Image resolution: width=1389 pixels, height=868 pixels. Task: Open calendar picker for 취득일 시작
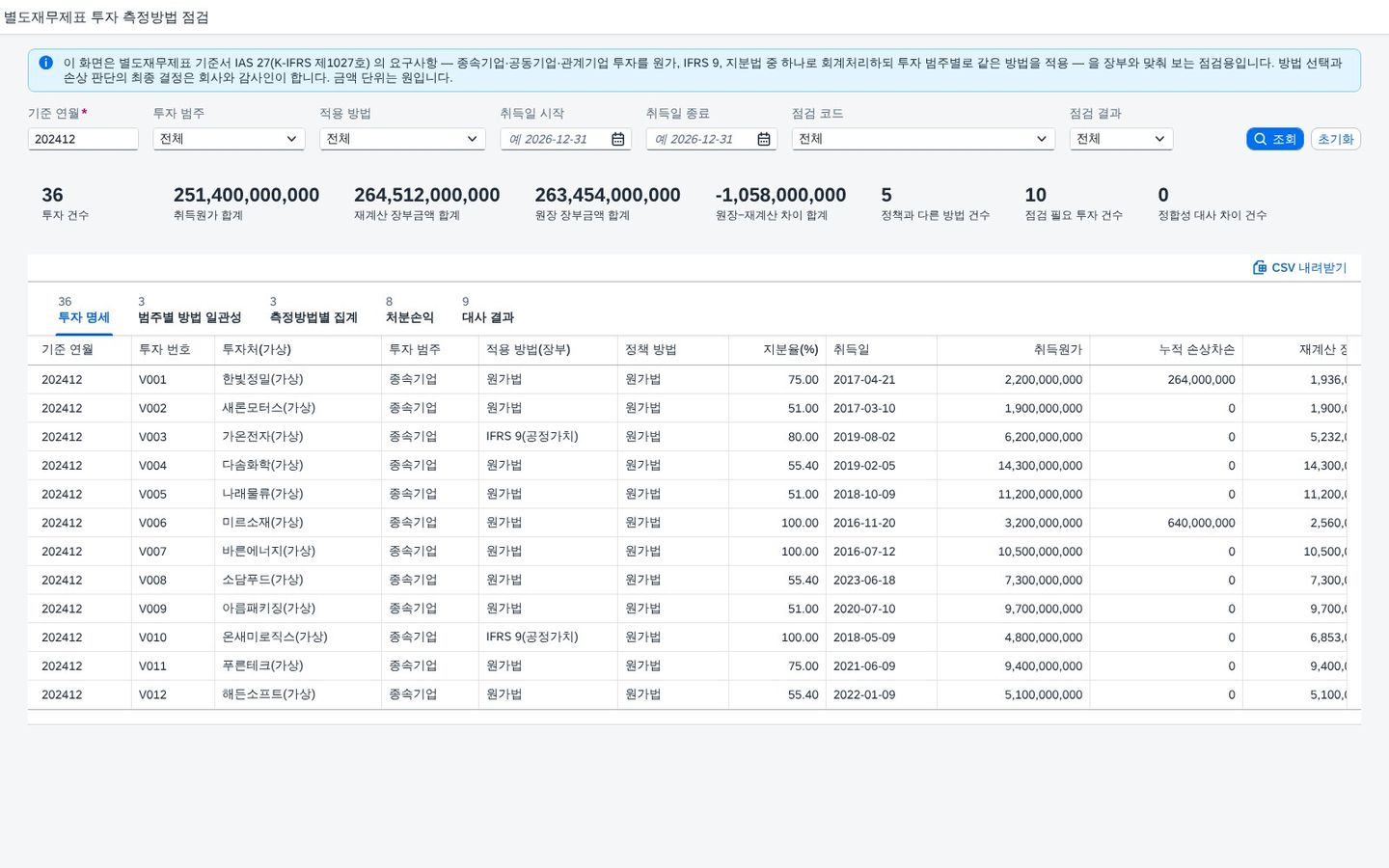[x=618, y=139]
